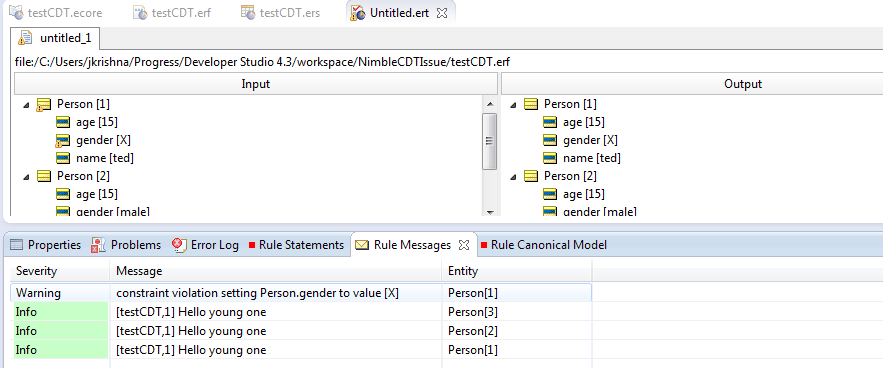Viewport: 883px width, 368px height.
Task: Click the Rule Canonical Model red icon
Action: click(484, 245)
